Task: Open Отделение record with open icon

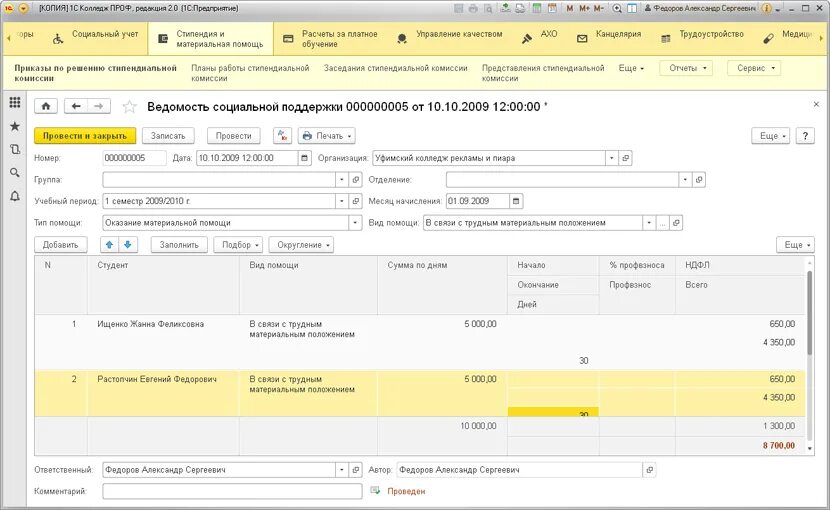Action: 699,180
